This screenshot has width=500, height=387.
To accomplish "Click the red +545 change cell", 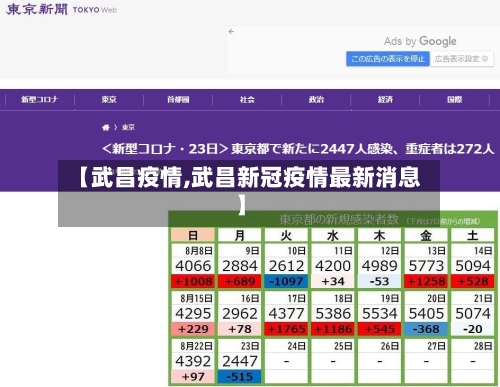I will pos(380,329).
